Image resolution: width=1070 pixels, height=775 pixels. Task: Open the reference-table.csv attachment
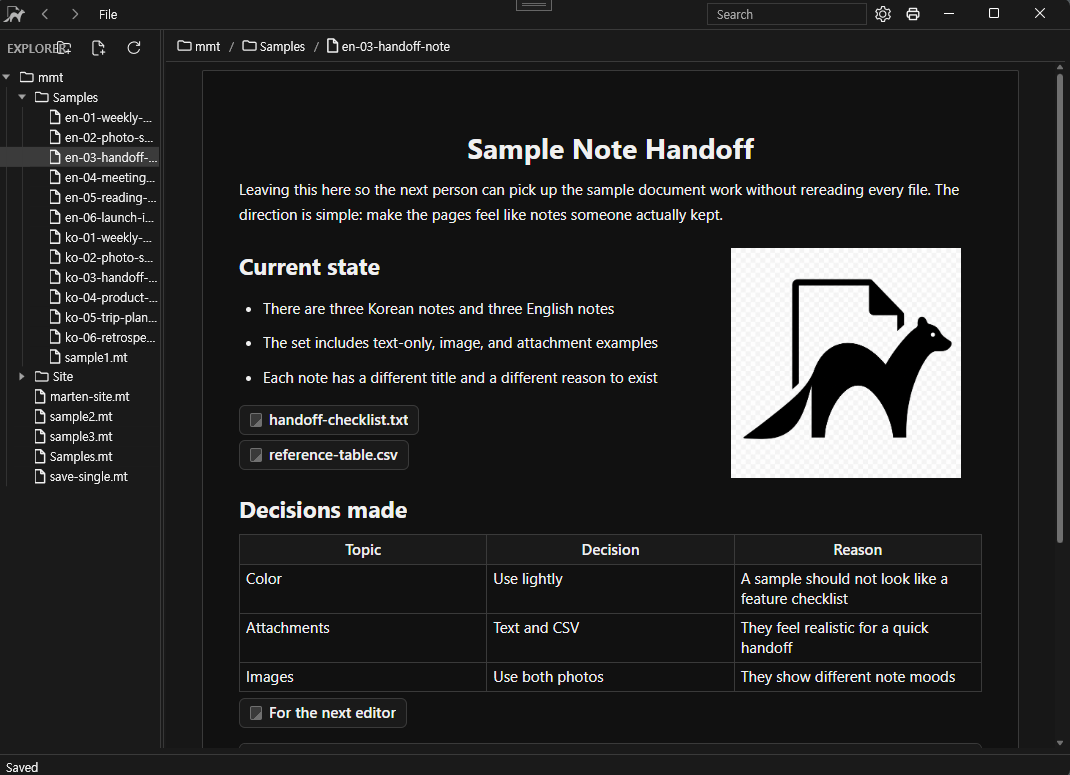[324, 455]
